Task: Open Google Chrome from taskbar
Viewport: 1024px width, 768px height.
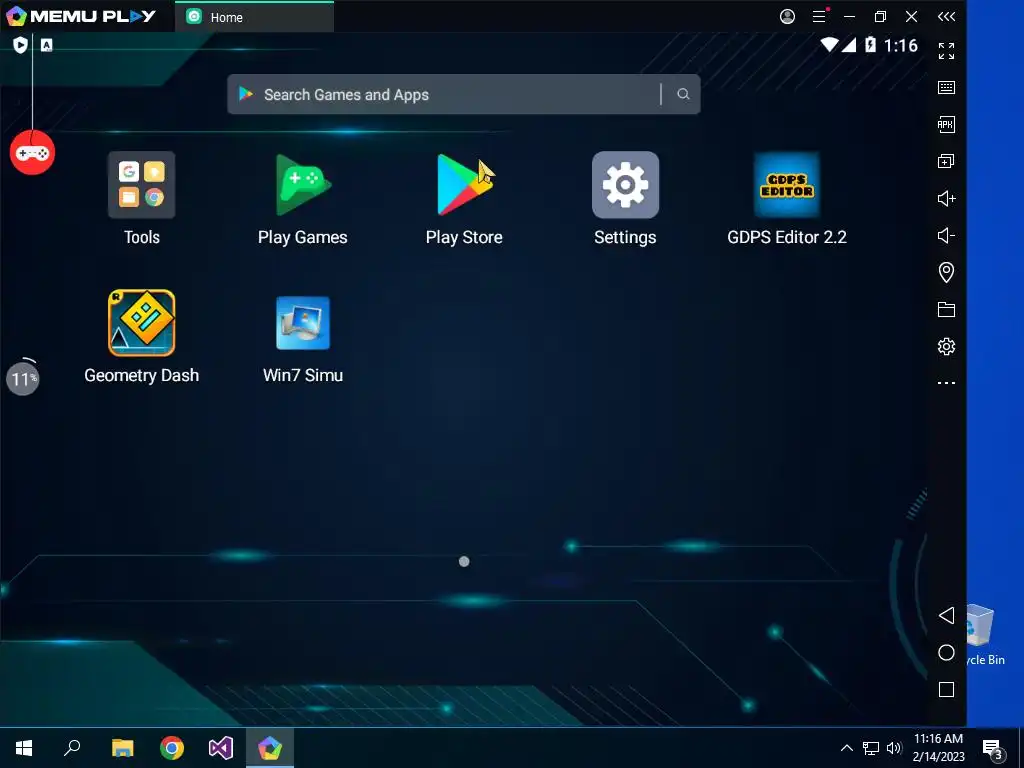Action: pyautogui.click(x=172, y=748)
